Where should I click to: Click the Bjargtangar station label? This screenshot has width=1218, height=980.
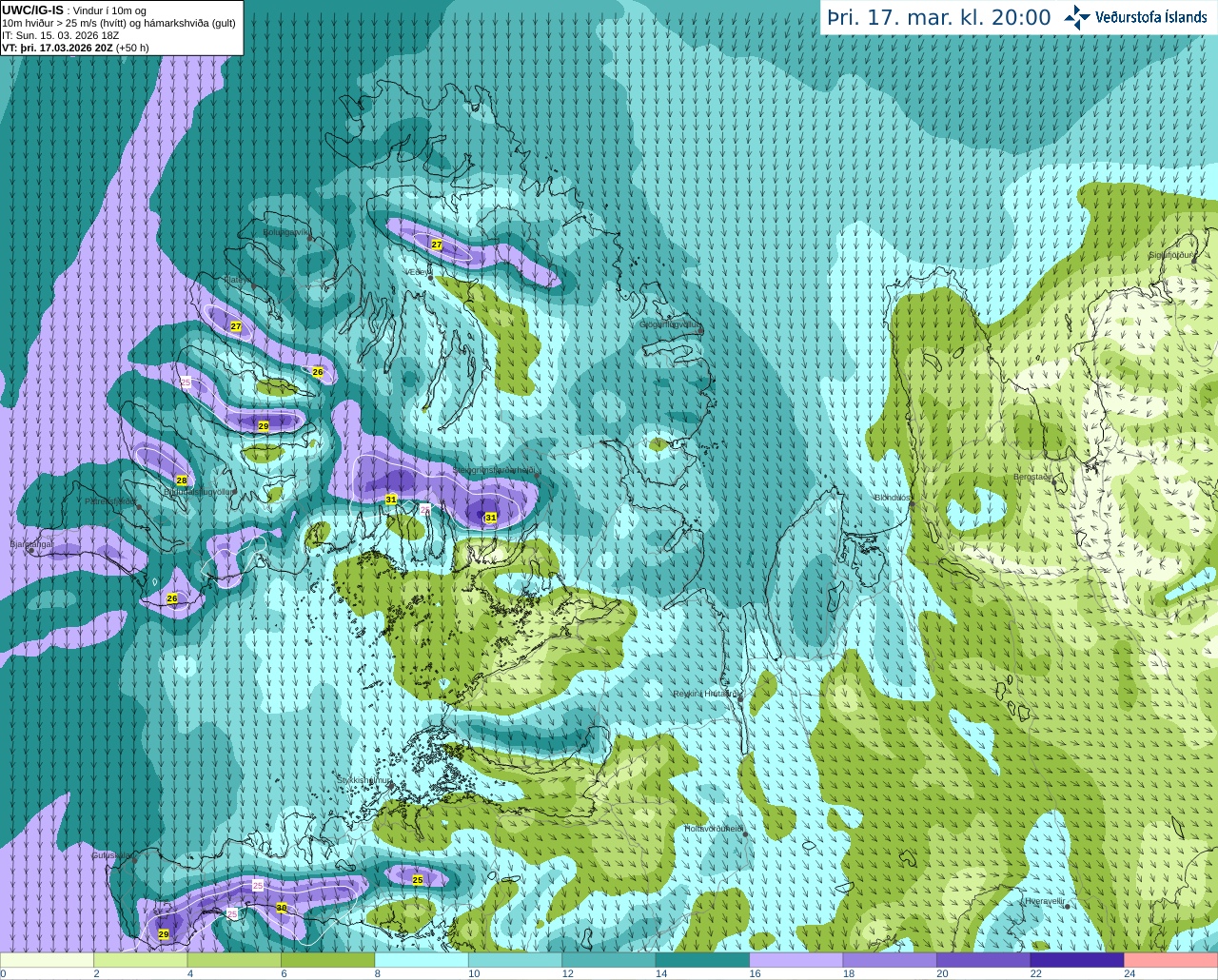tap(31, 544)
